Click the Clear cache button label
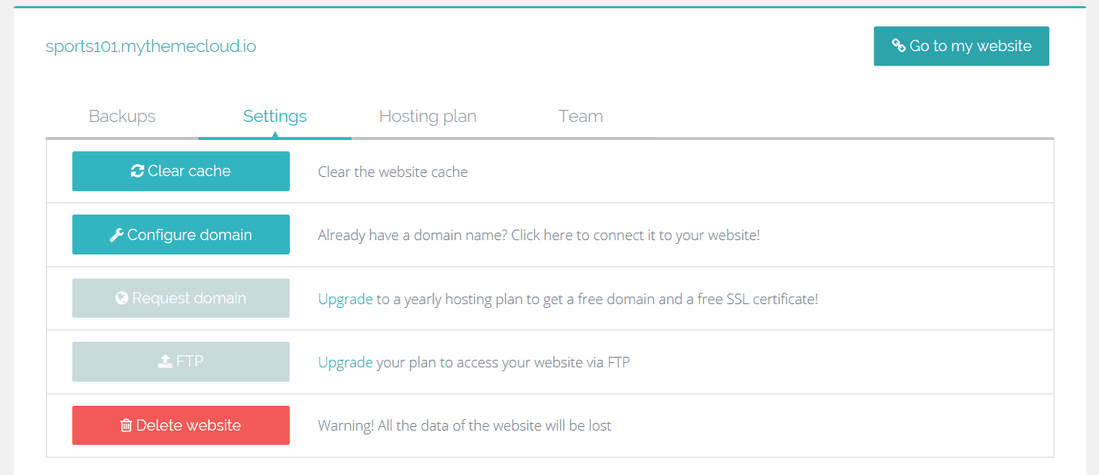This screenshot has height=475, width=1099. pyautogui.click(x=189, y=171)
